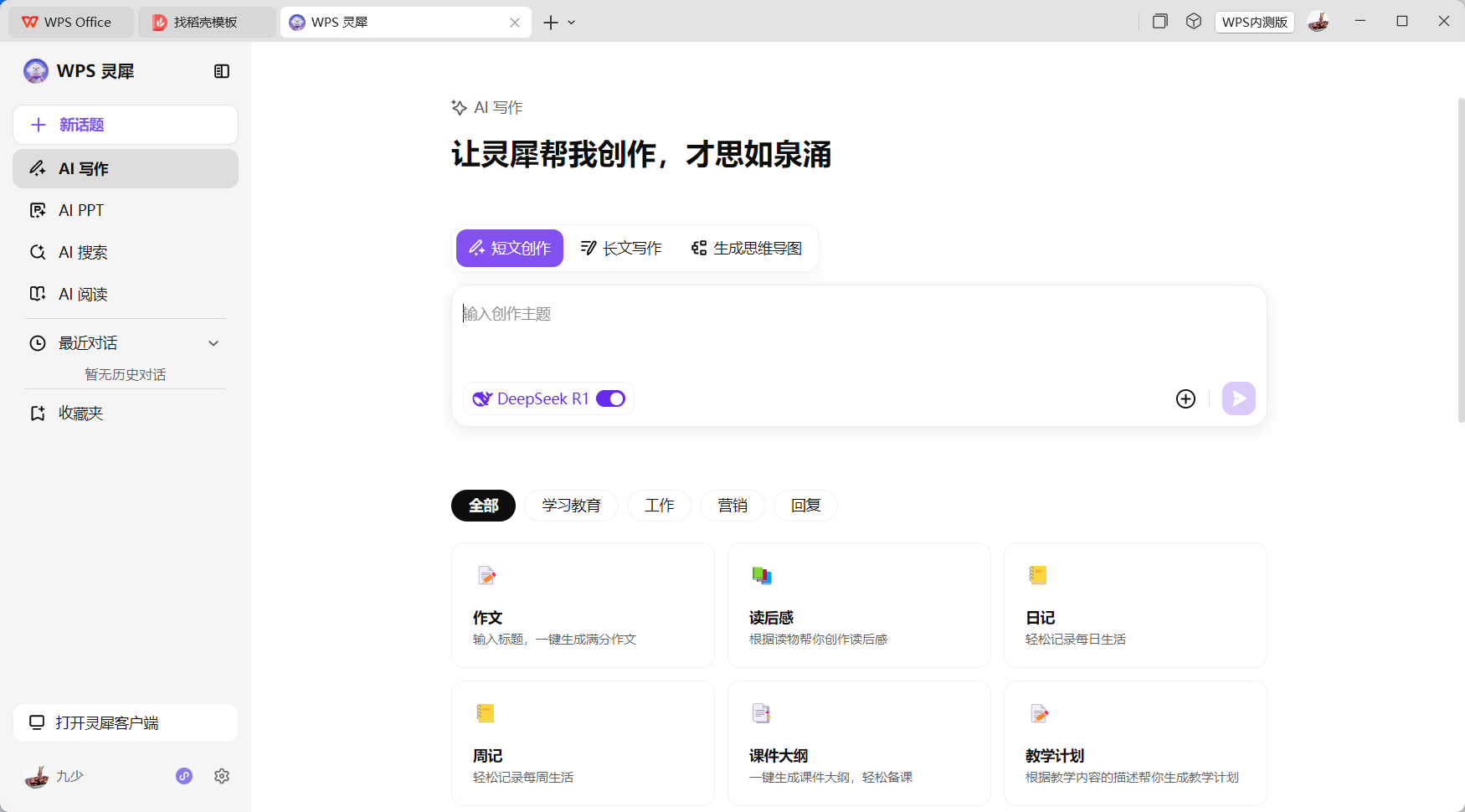1465x812 pixels.
Task: Click the plus circle attachment icon
Action: click(x=1185, y=398)
